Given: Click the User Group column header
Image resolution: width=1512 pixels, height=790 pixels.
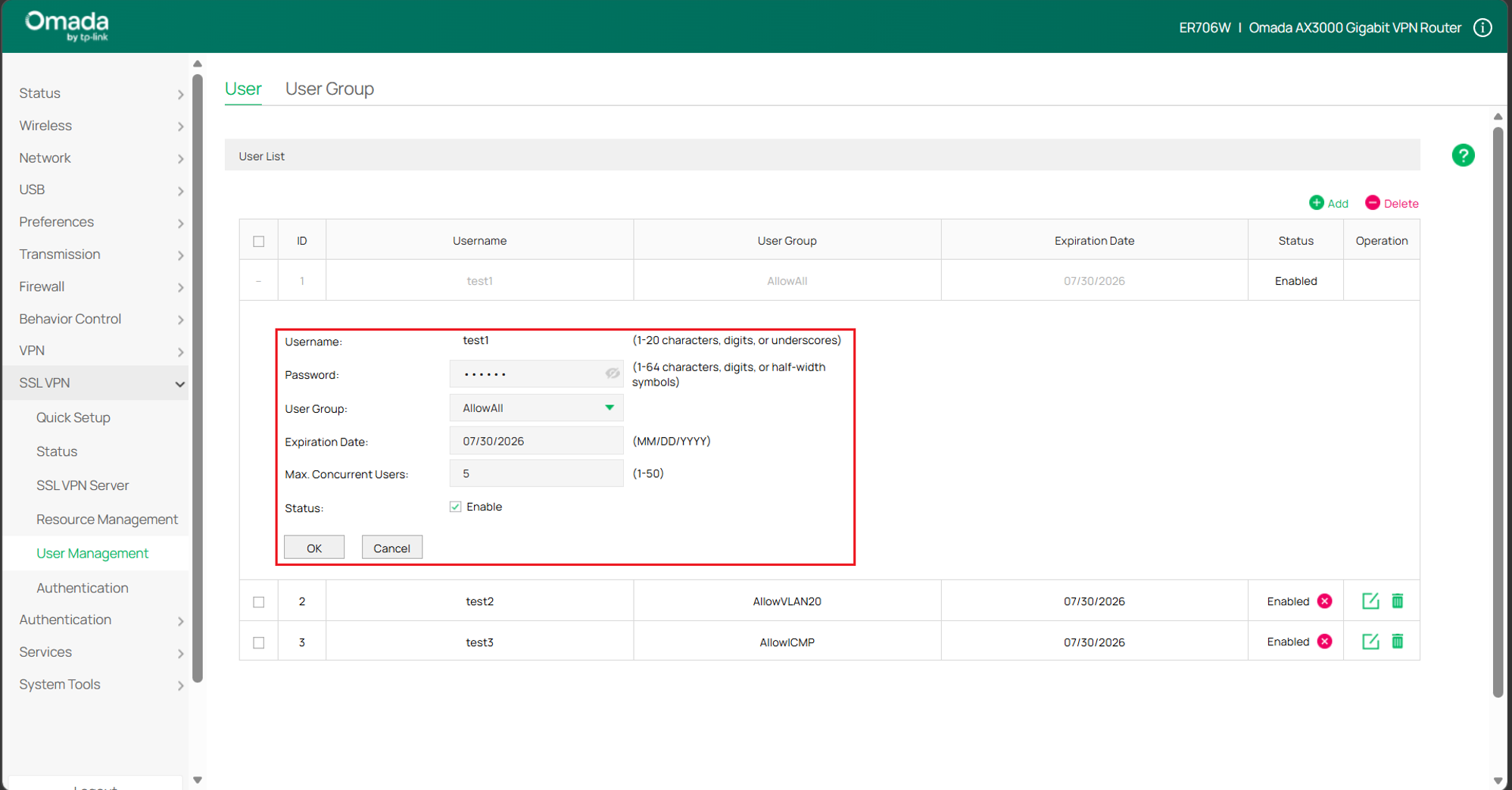Looking at the screenshot, I should point(787,241).
